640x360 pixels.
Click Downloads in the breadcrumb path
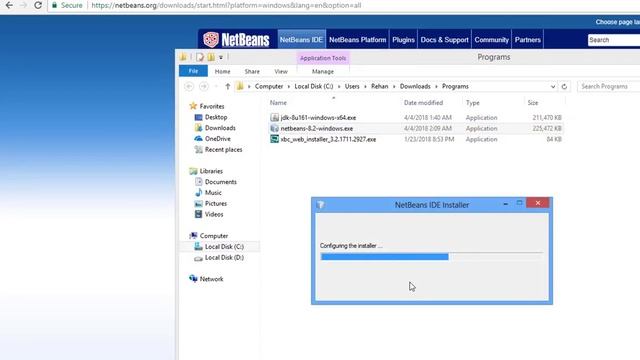click(x=415, y=87)
